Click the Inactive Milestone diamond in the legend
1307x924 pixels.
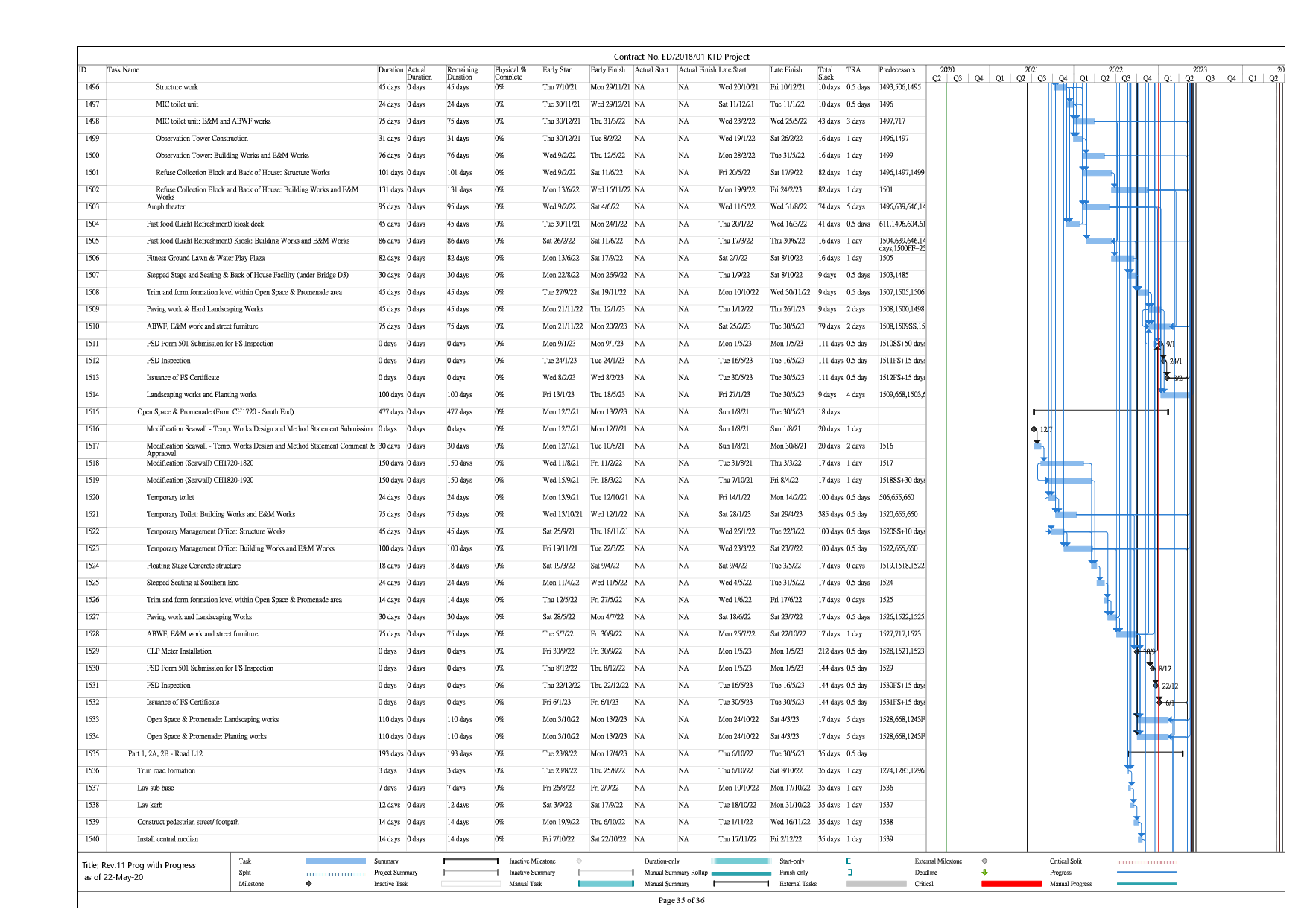[x=579, y=861]
